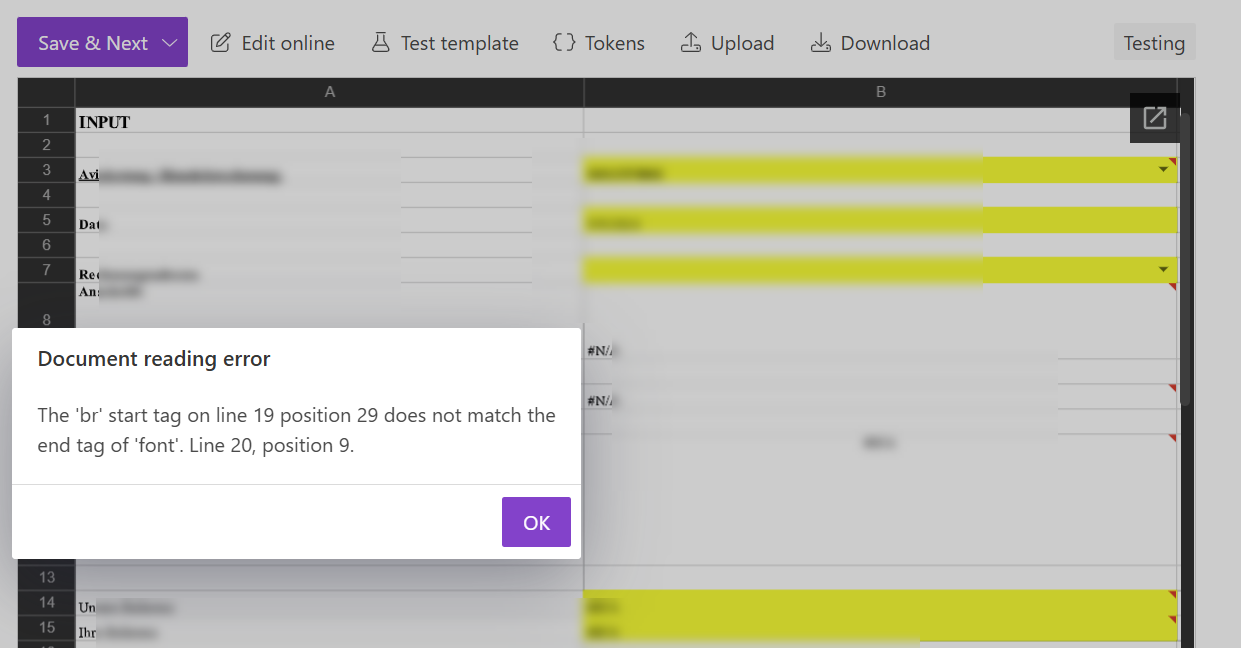The image size is (1241, 648).
Task: Select row 13 header
Action: coord(46,577)
